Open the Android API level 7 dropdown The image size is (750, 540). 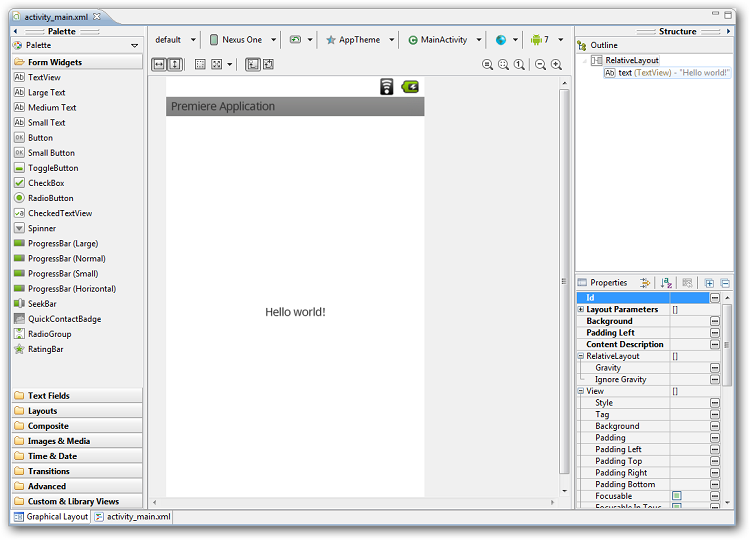(545, 40)
